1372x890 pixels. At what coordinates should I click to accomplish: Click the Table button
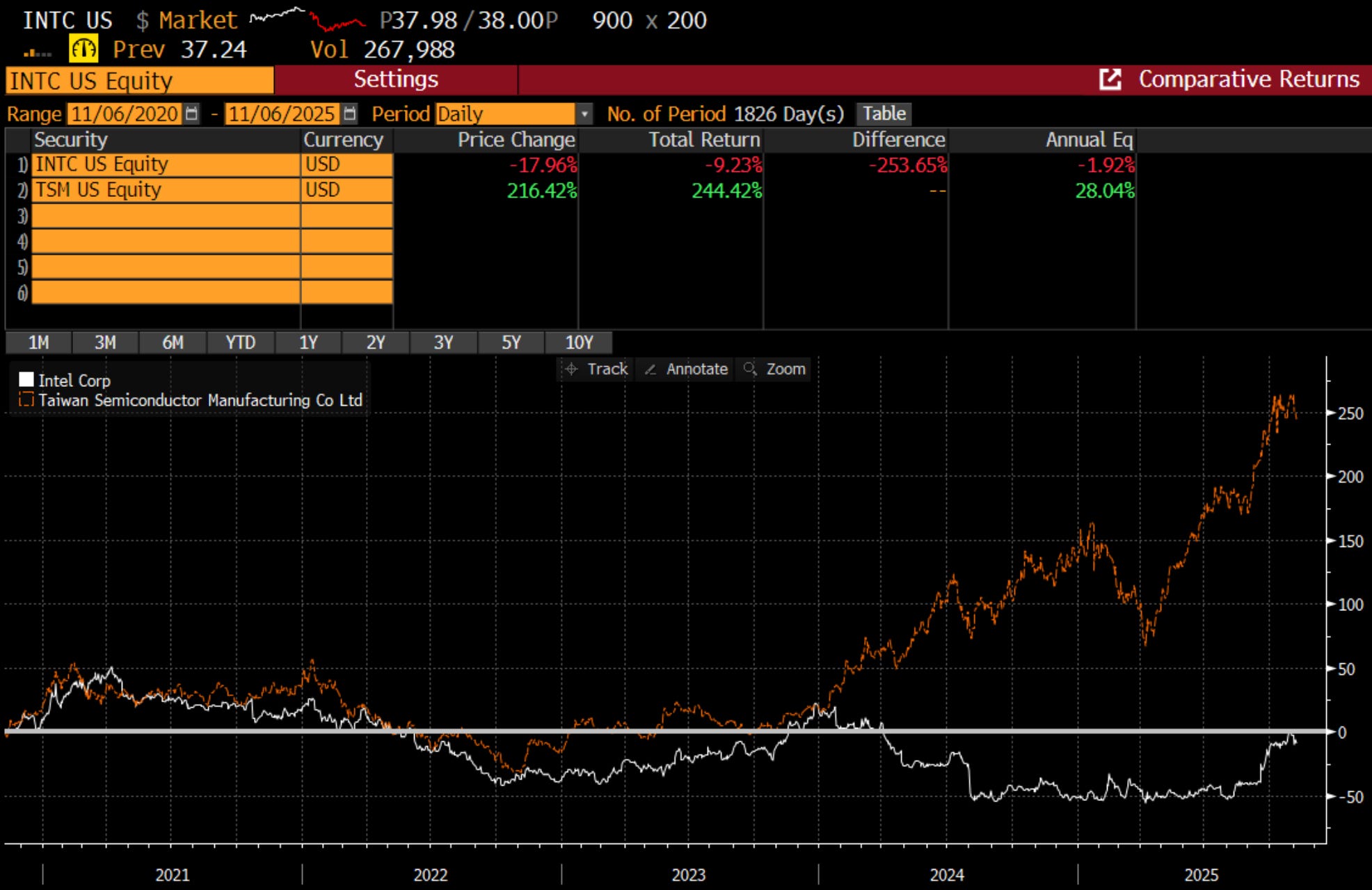coord(884,113)
